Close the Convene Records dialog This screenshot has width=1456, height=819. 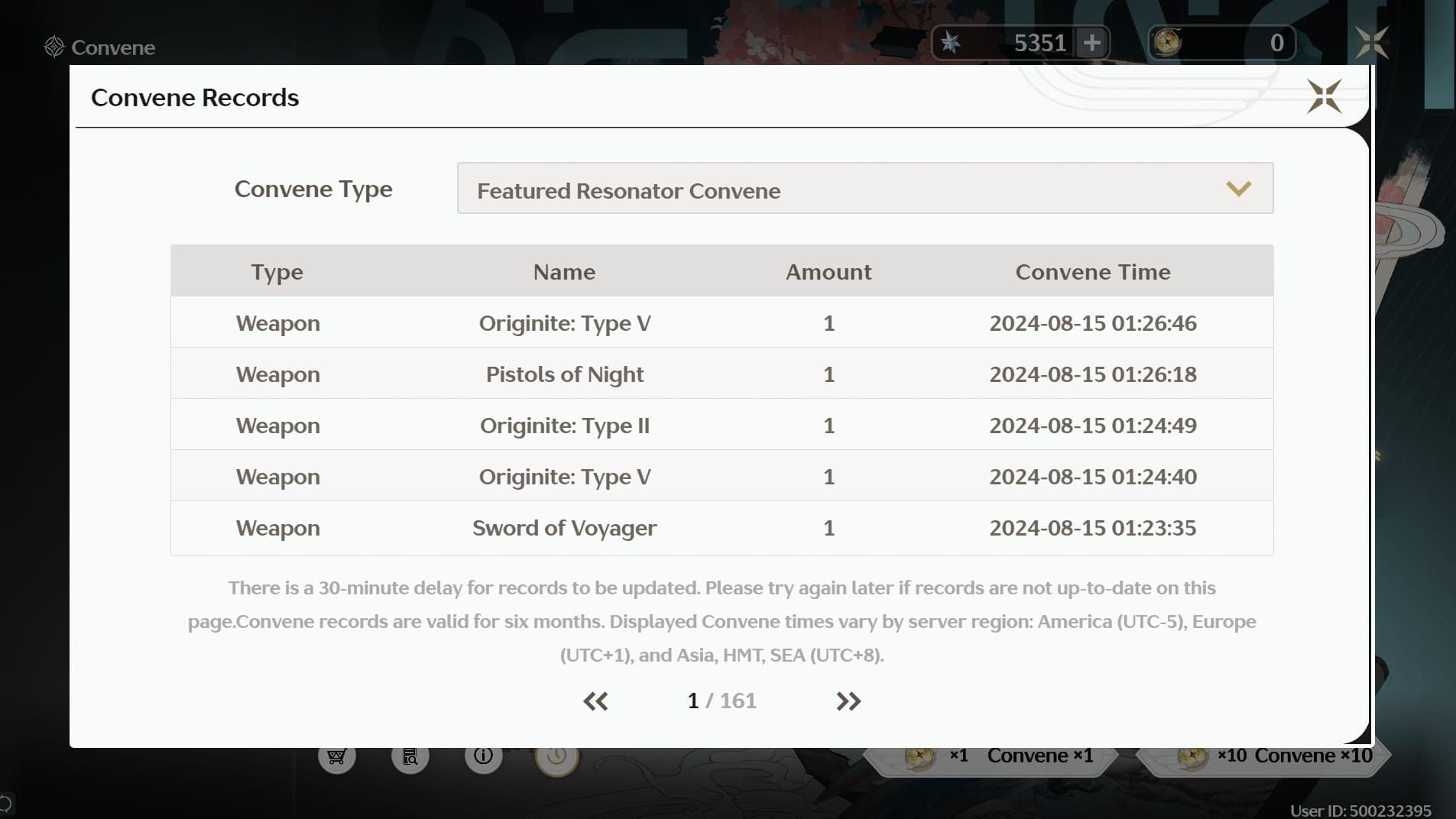[x=1324, y=96]
